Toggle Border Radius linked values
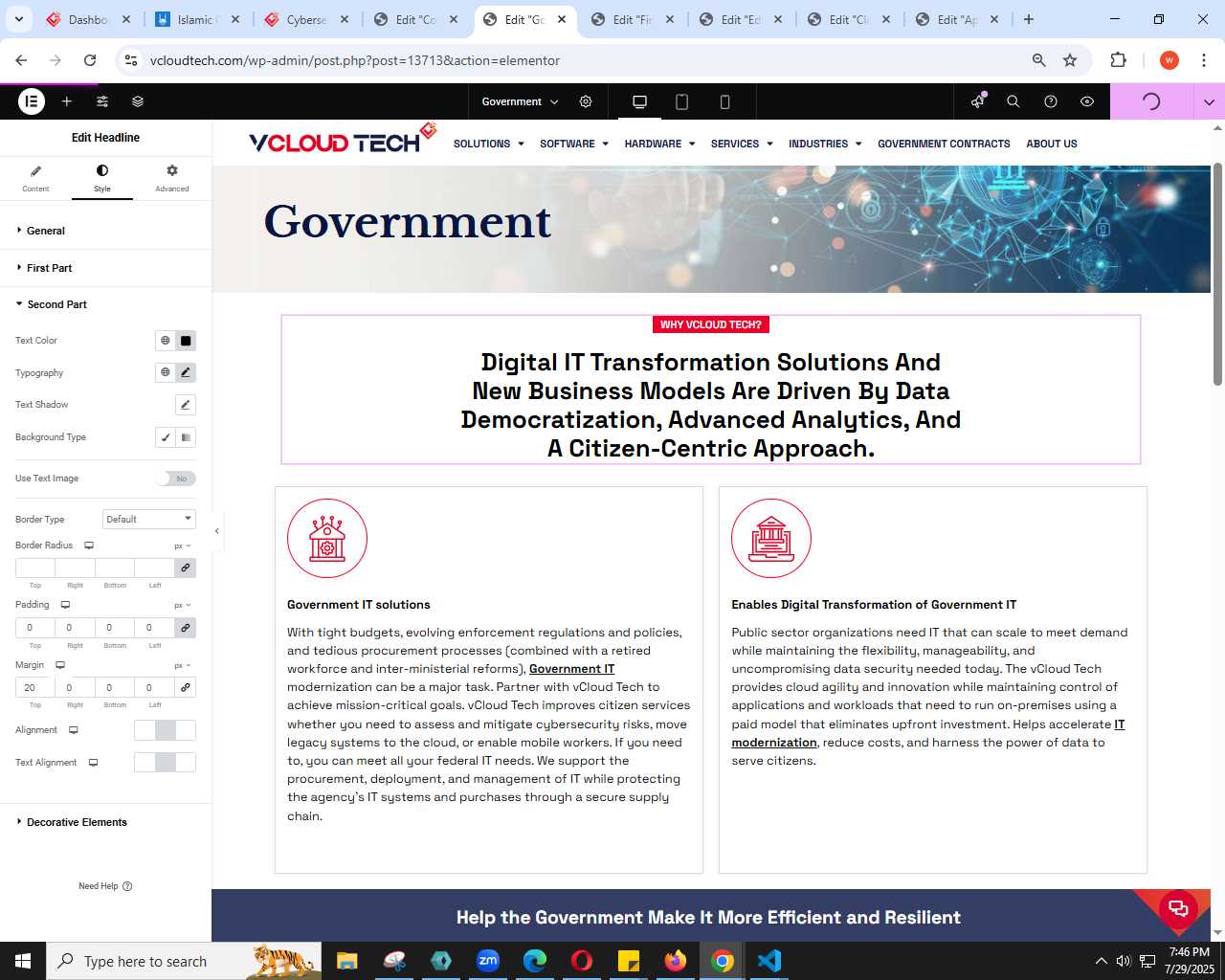1225x980 pixels. tap(186, 568)
